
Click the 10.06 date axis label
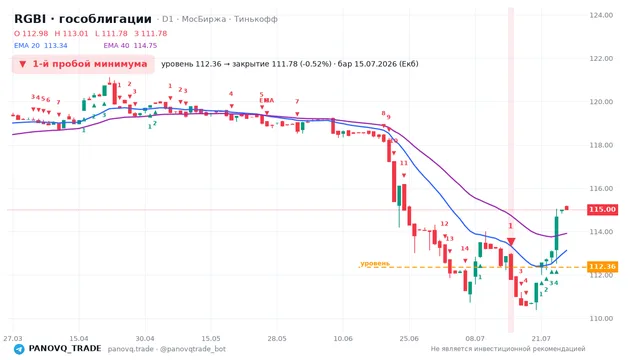point(343,338)
